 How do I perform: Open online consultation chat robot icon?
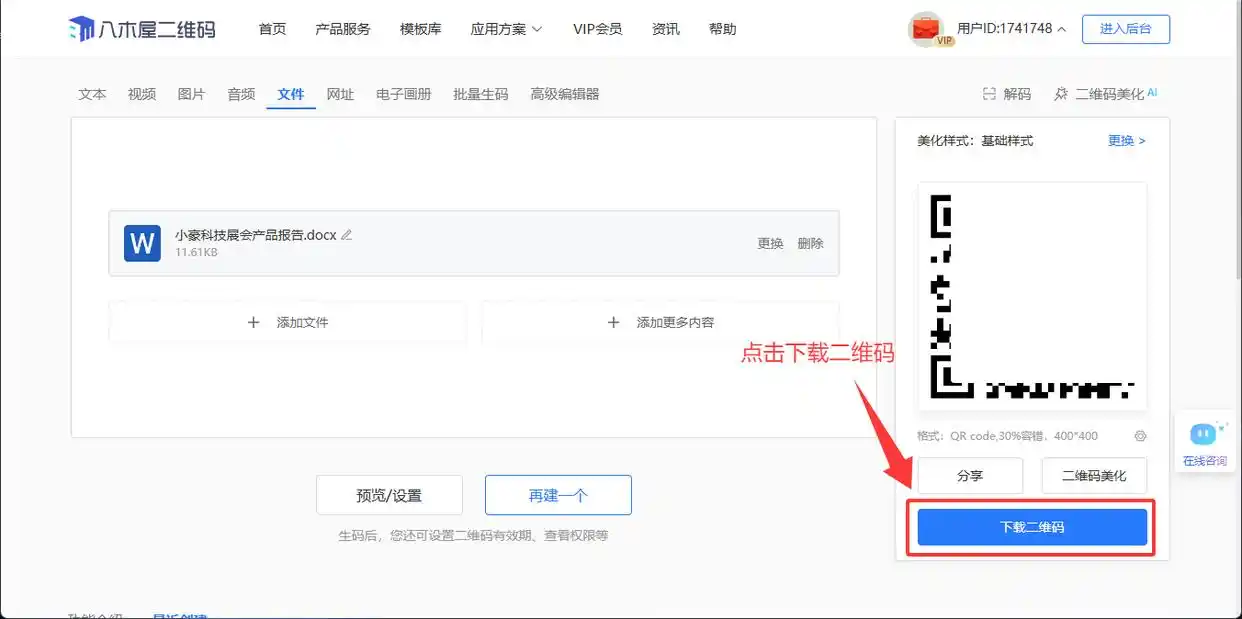(1203, 434)
